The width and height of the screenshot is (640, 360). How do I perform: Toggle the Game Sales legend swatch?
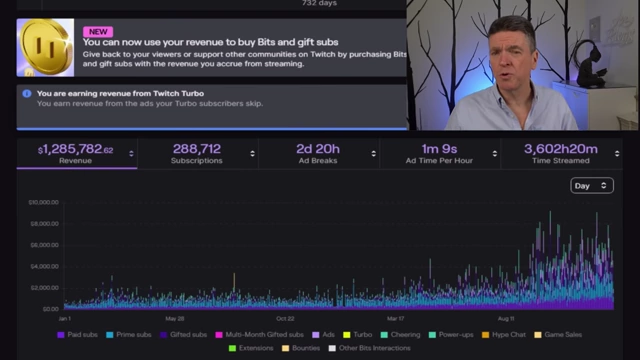tap(538, 335)
